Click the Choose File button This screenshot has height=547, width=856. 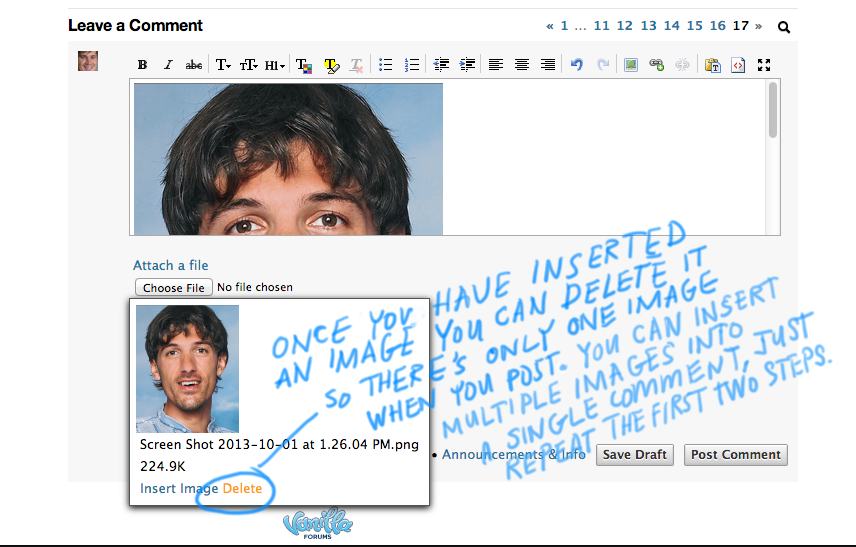(x=174, y=287)
